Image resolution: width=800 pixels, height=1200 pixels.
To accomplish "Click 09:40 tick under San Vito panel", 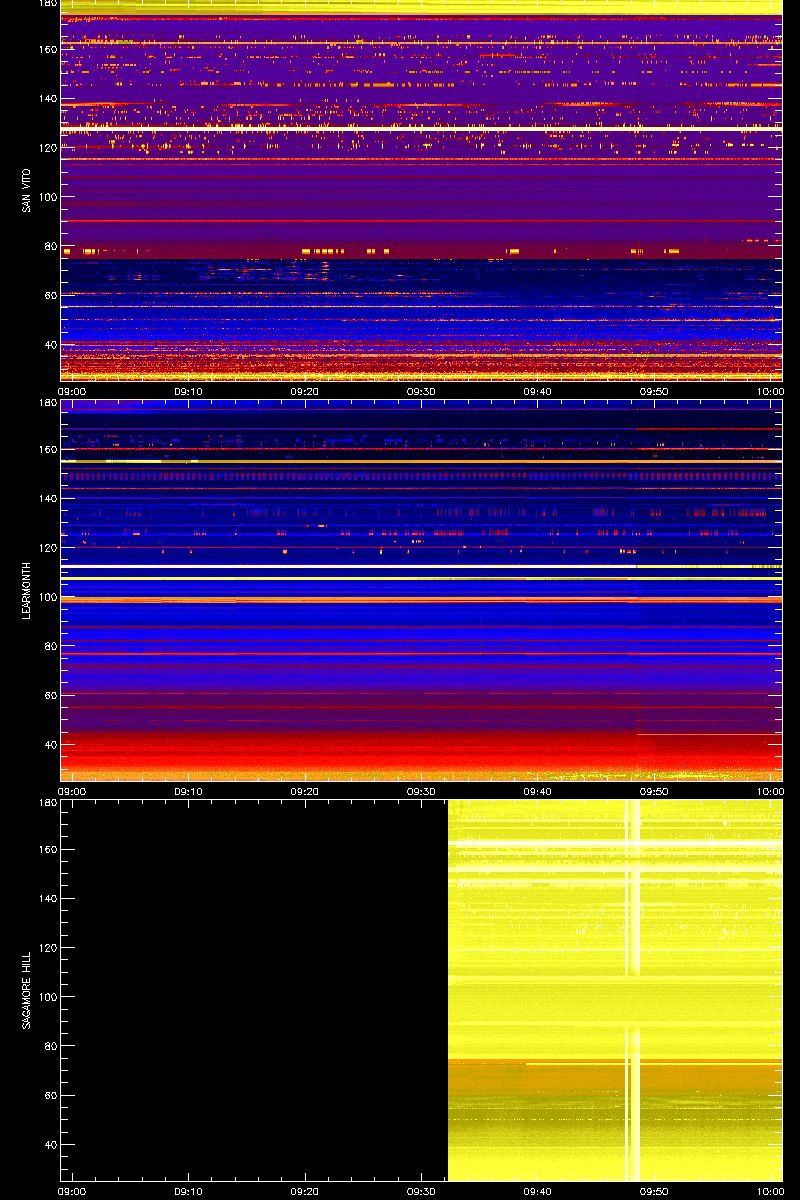I will (x=538, y=392).
